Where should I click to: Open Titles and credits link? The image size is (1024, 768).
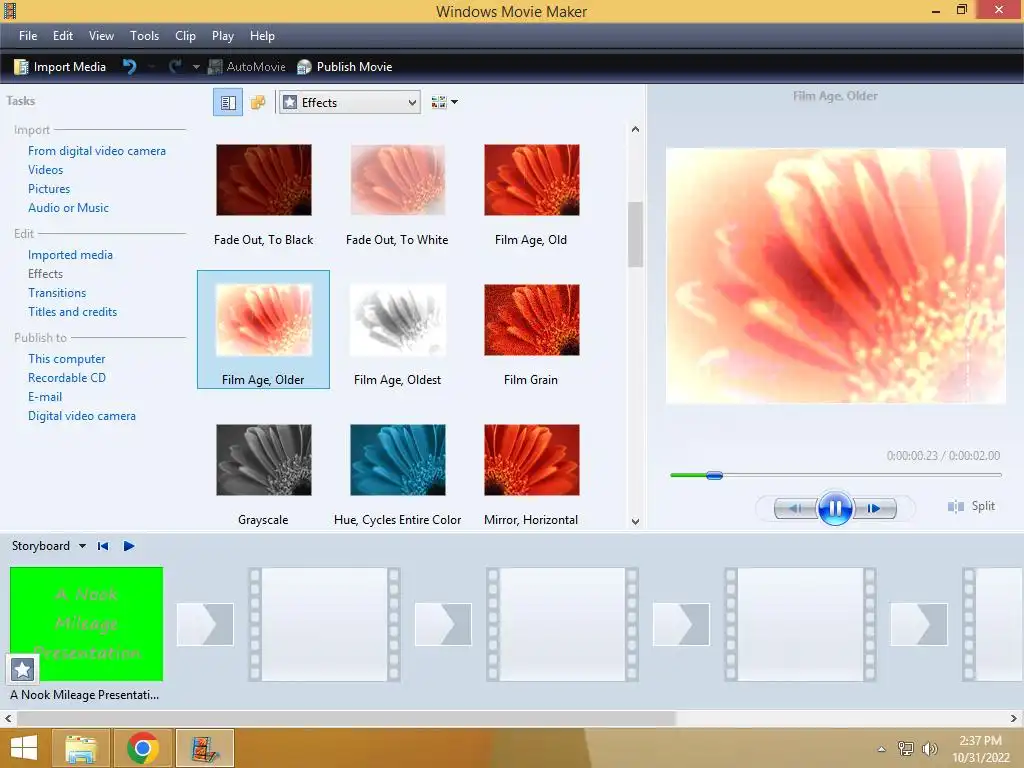pyautogui.click(x=72, y=312)
